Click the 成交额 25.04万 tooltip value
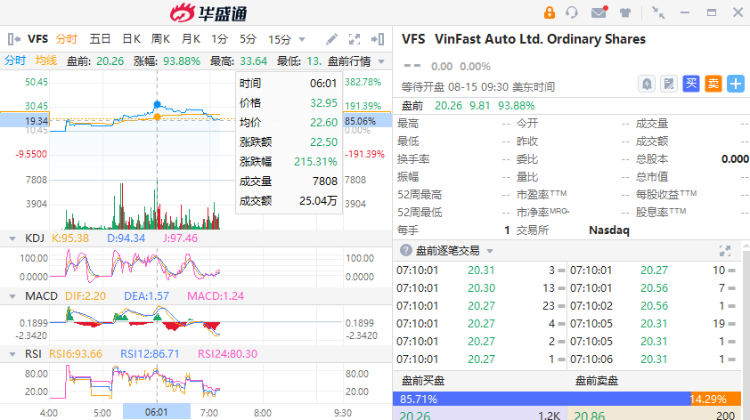Screen dimensions: 750x420 pos(318,201)
